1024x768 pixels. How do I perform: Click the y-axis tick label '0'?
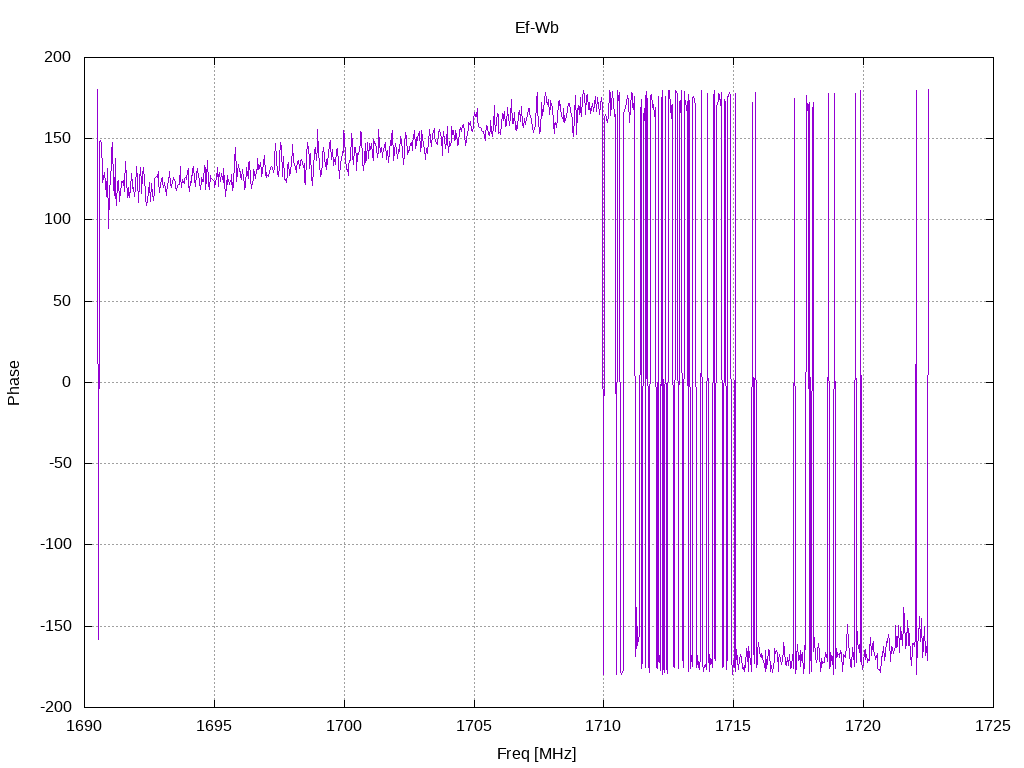click(x=67, y=383)
